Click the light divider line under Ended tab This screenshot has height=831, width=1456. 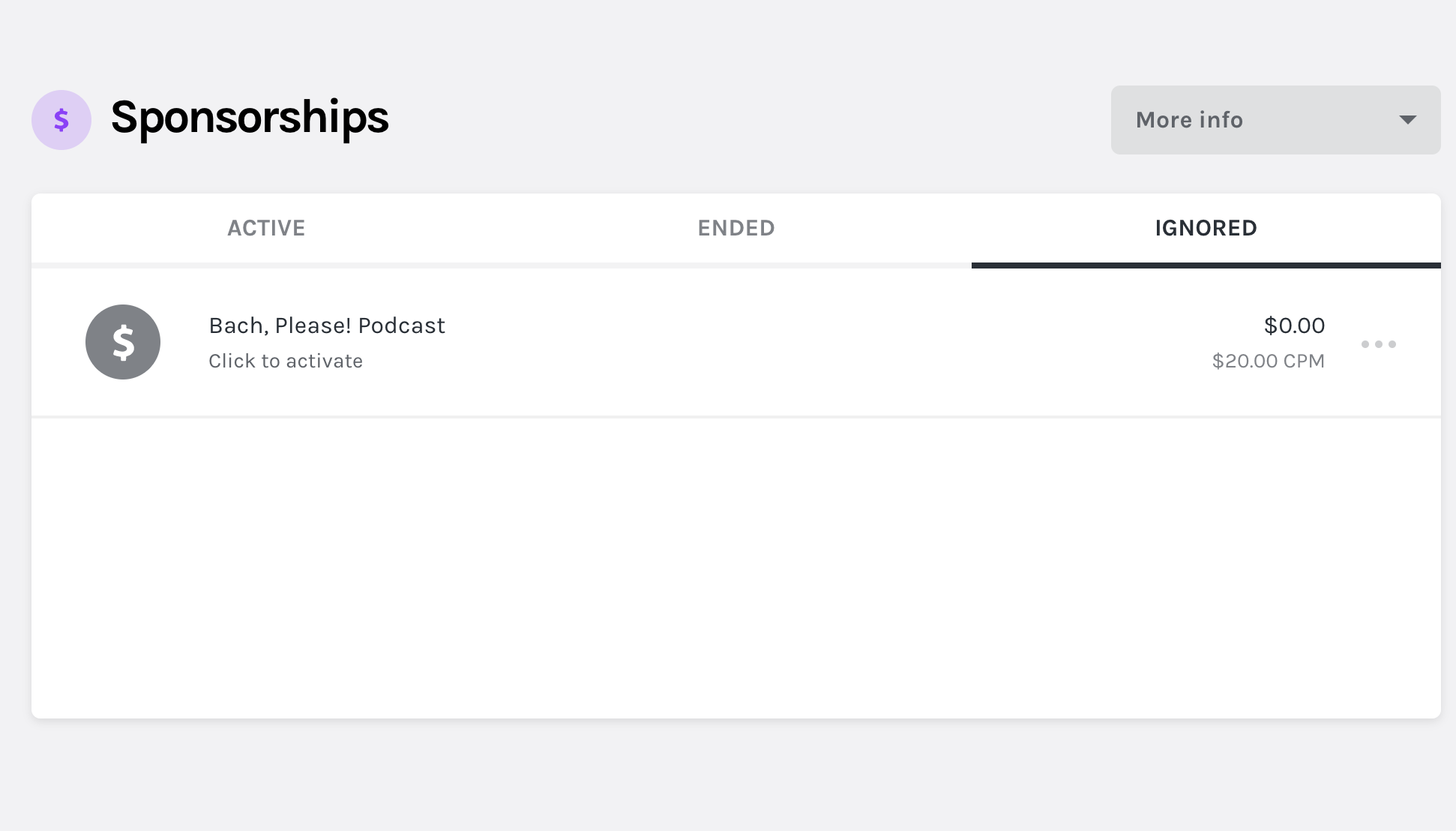[736, 265]
